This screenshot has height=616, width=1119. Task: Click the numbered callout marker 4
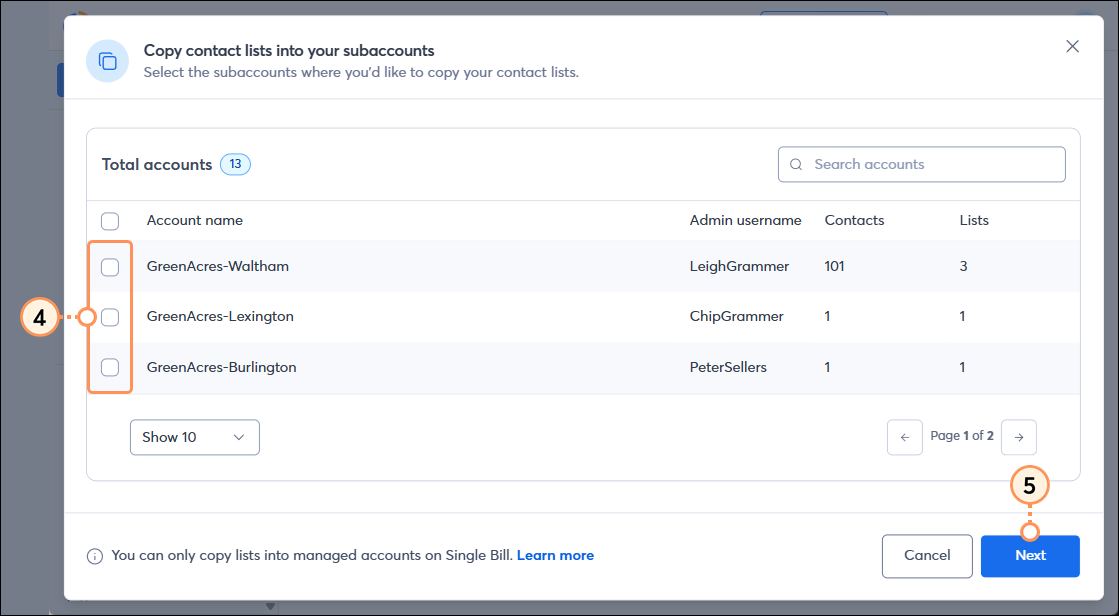pos(40,317)
